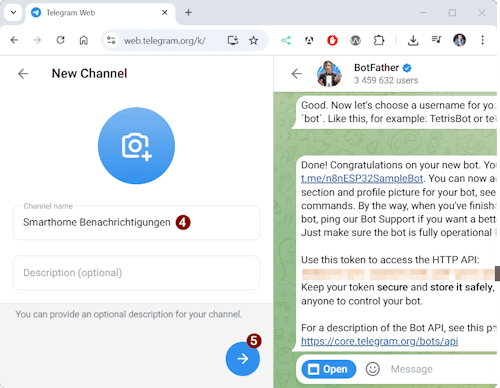The height and width of the screenshot is (388, 500).
Task: Maximize the browser window
Action: [x=452, y=13]
